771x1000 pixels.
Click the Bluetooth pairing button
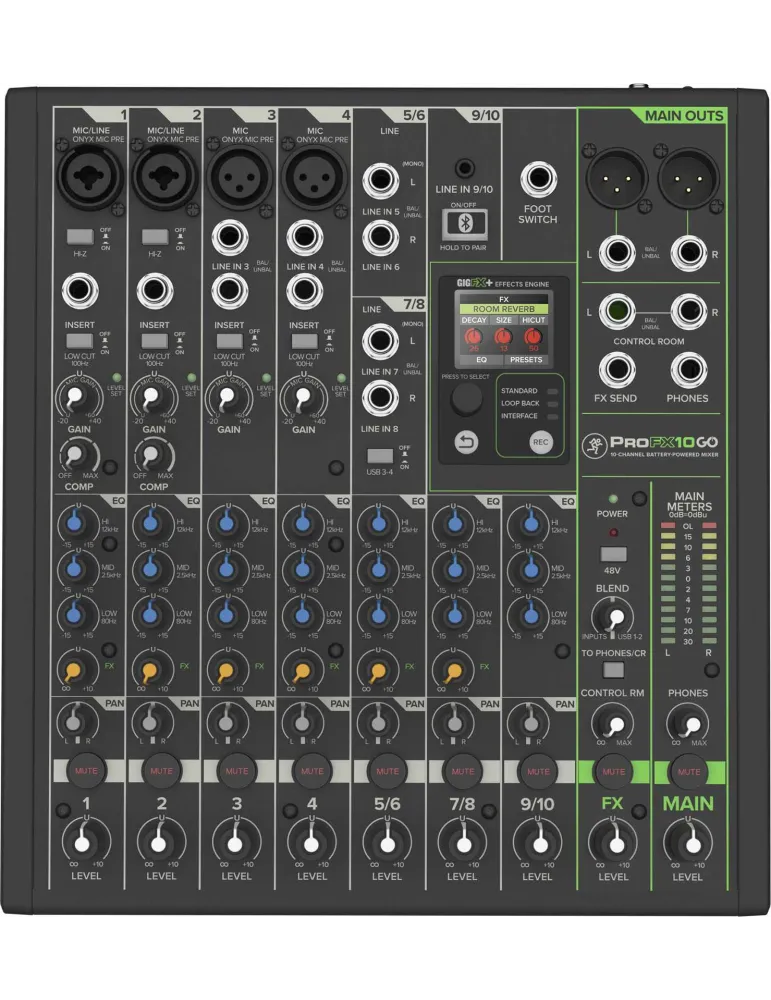click(465, 224)
